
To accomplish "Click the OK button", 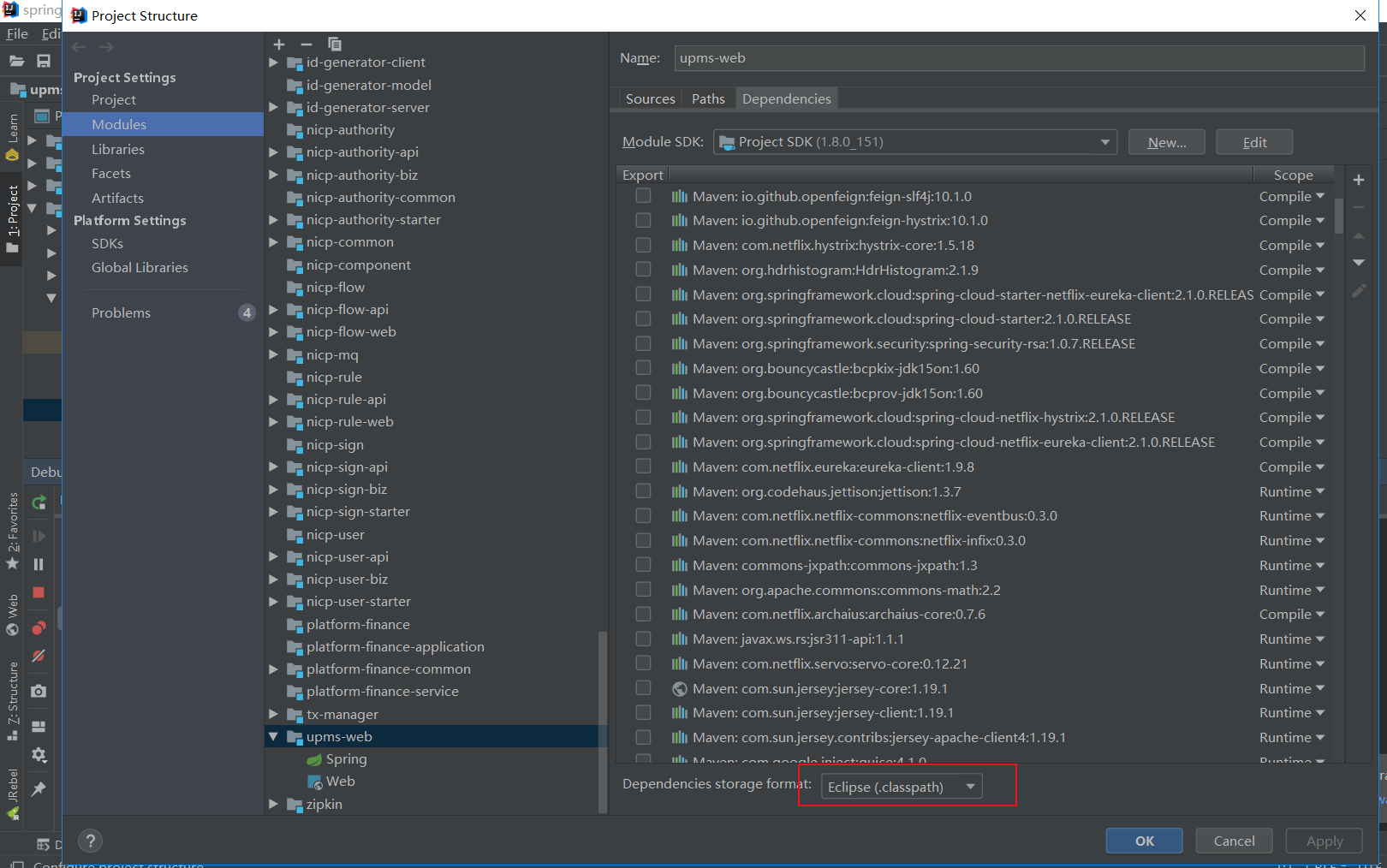I will [1145, 841].
